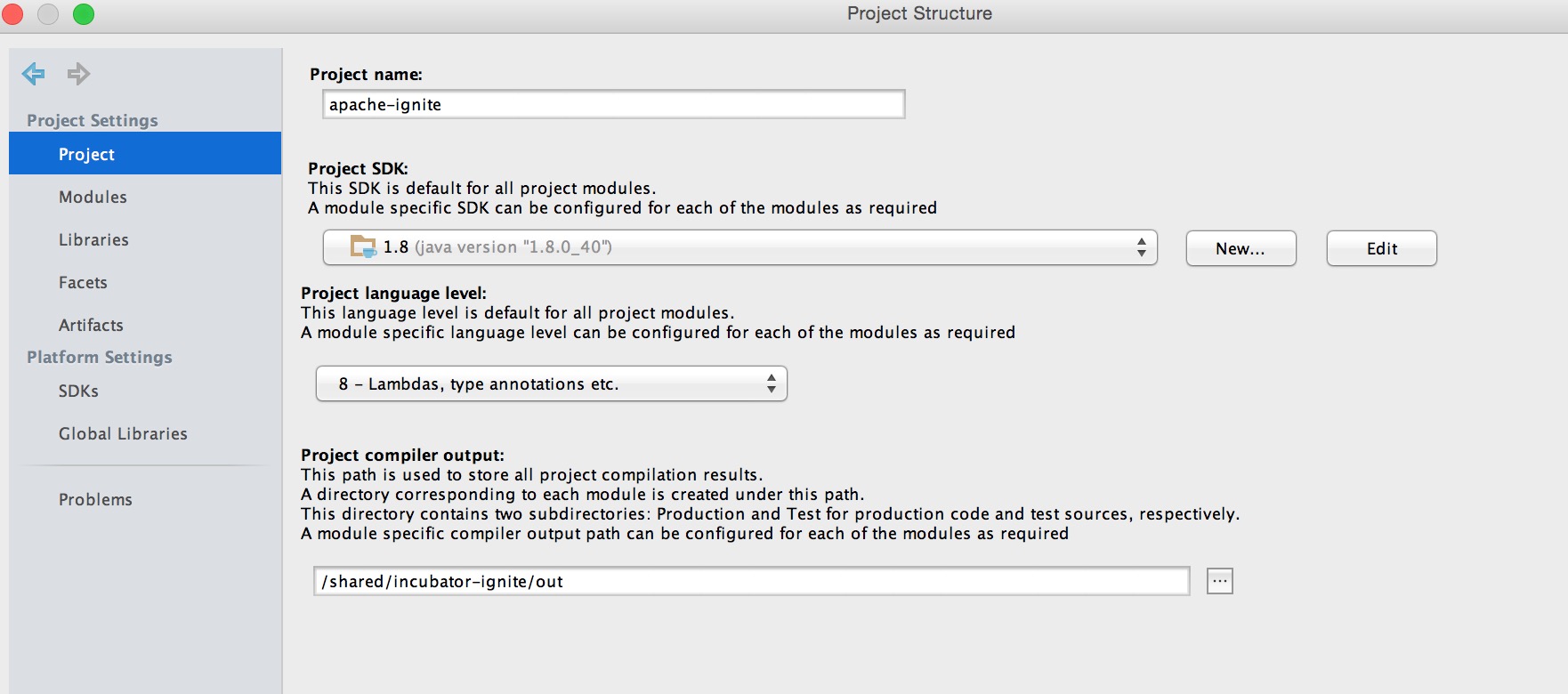
Task: Click the JDK folder icon in SDK selector
Action: (363, 246)
